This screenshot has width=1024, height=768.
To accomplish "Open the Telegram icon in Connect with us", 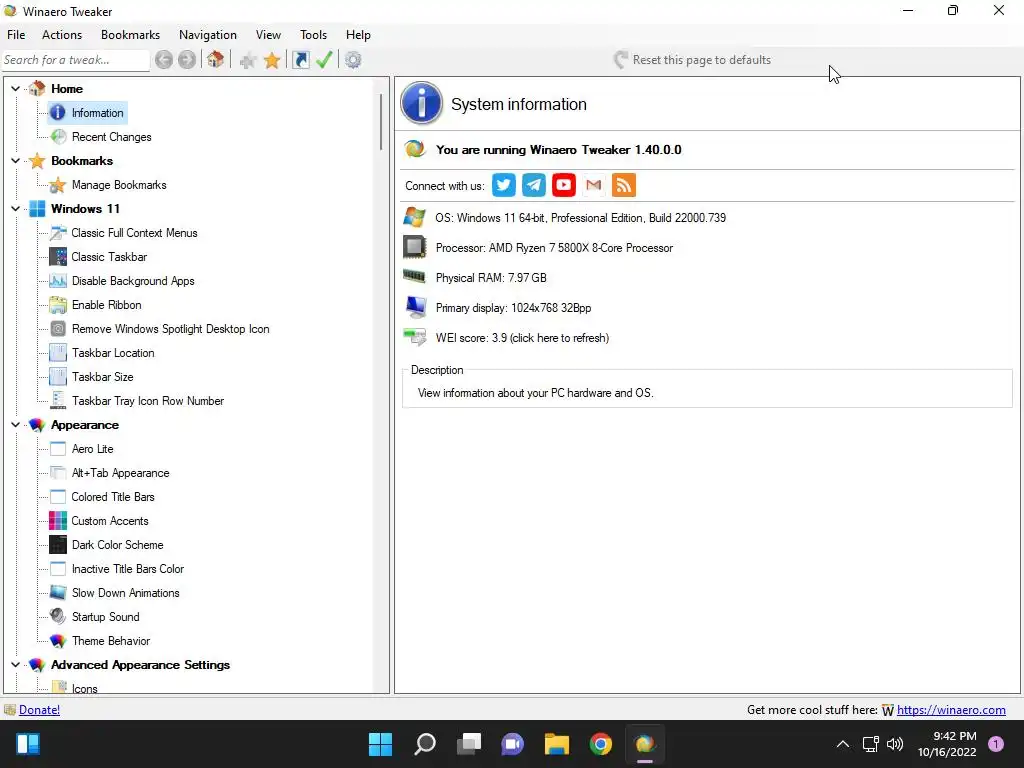I will (534, 185).
